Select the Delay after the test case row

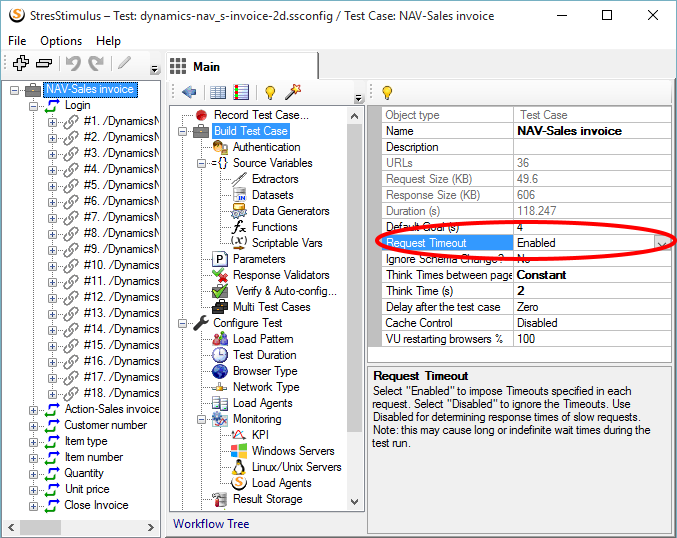click(526, 307)
